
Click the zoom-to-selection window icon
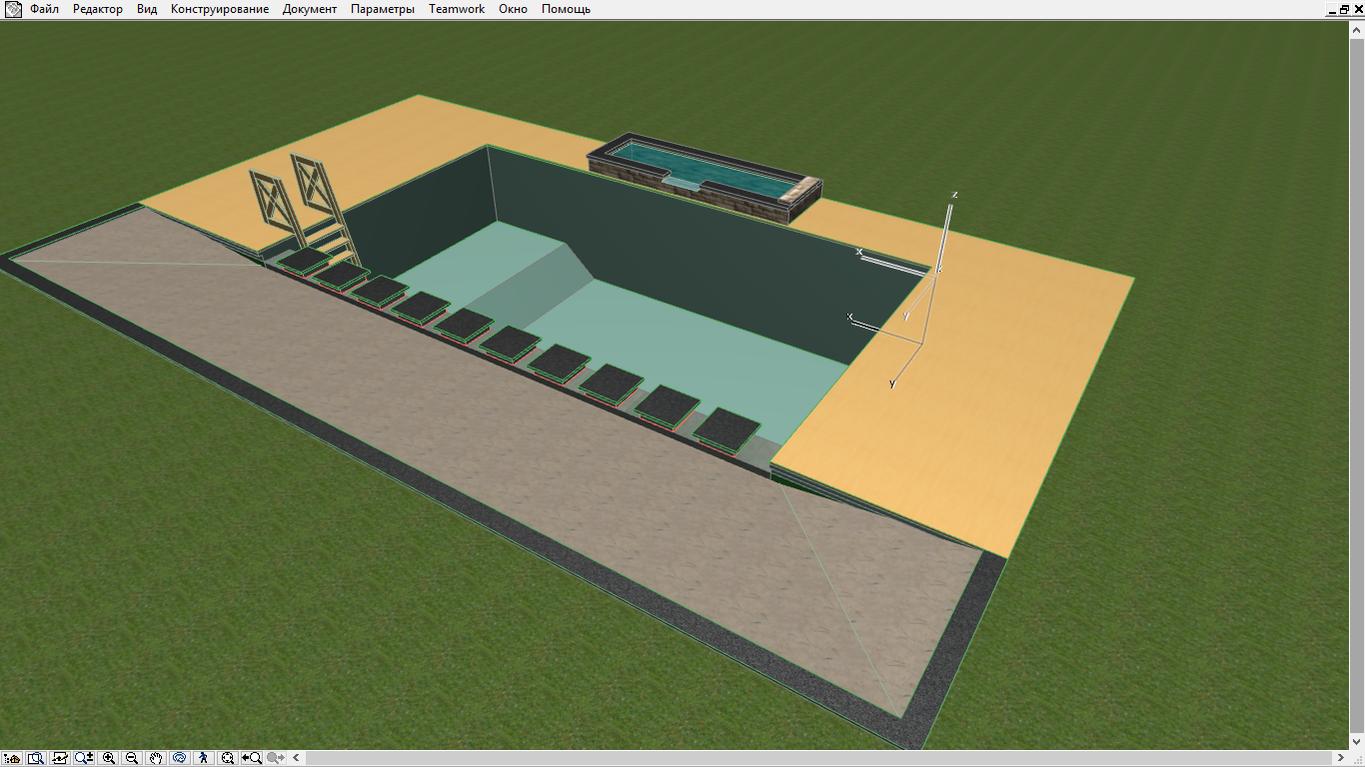(36, 758)
